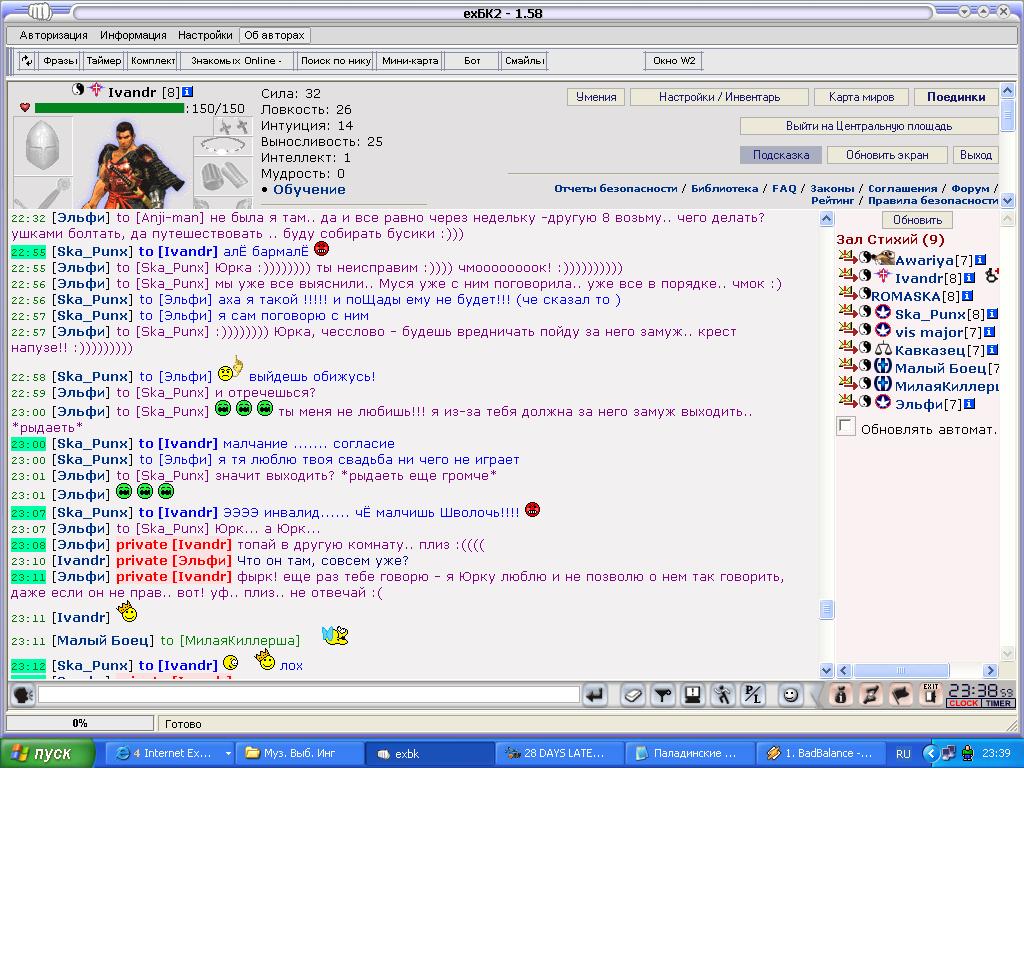
Task: Open the Форум link
Action: (x=970, y=188)
